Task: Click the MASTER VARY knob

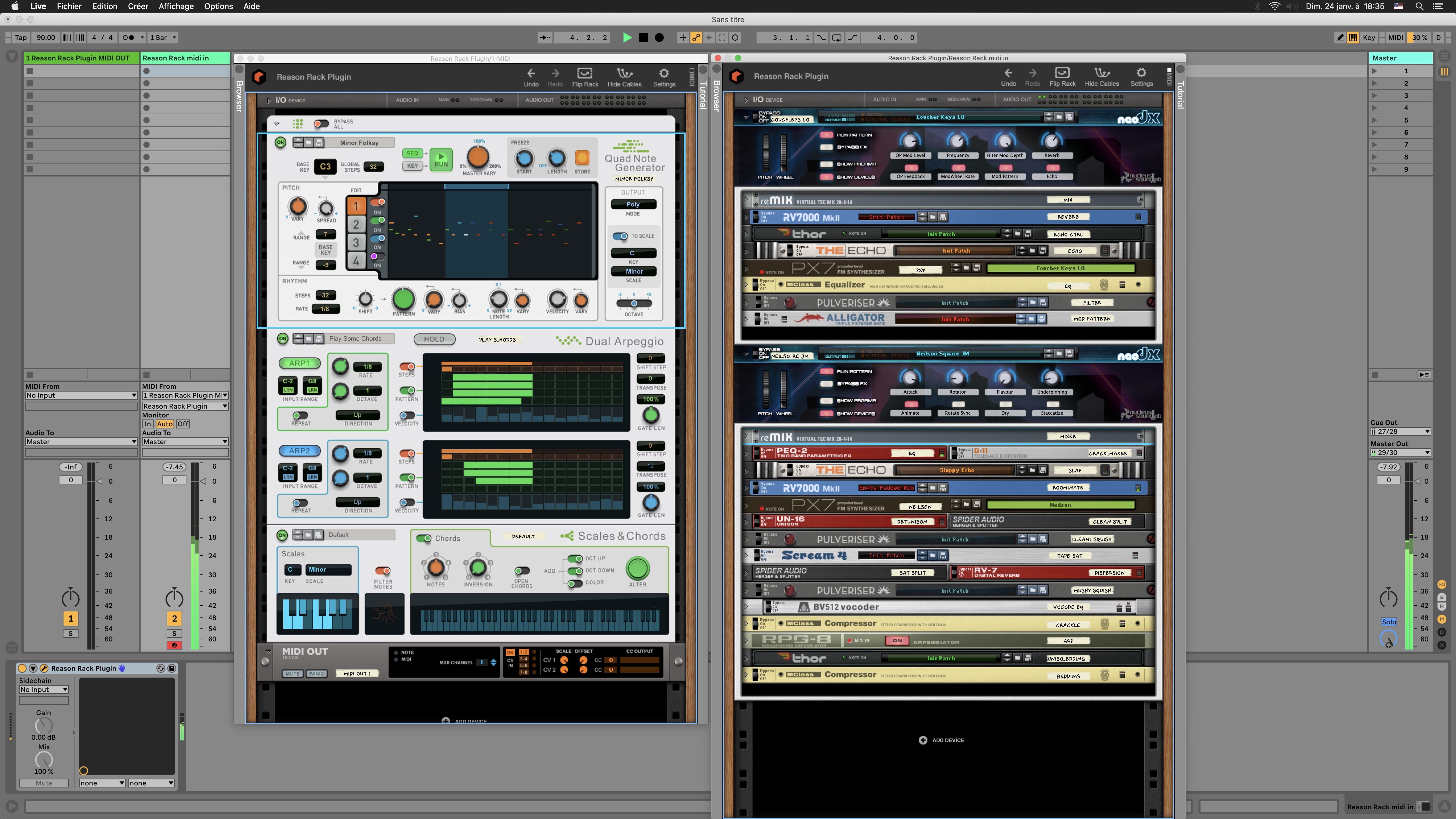Action: [x=478, y=158]
